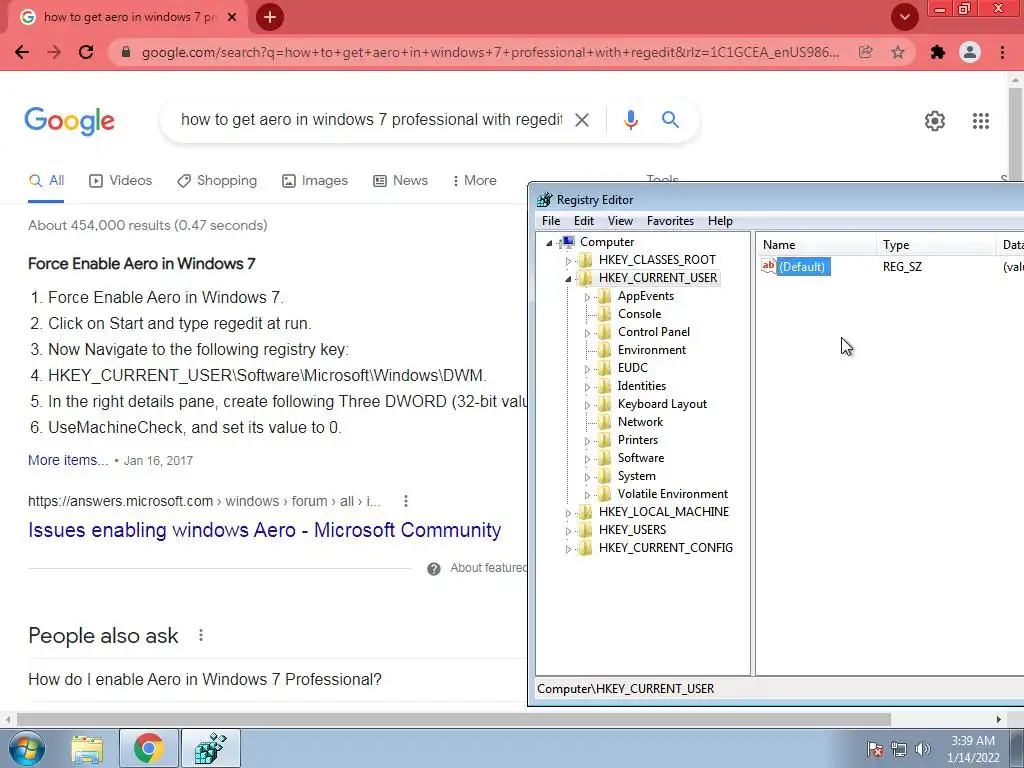Screen dimensions: 1024x768
Task: Click the Chrome back arrow
Action: point(22,52)
